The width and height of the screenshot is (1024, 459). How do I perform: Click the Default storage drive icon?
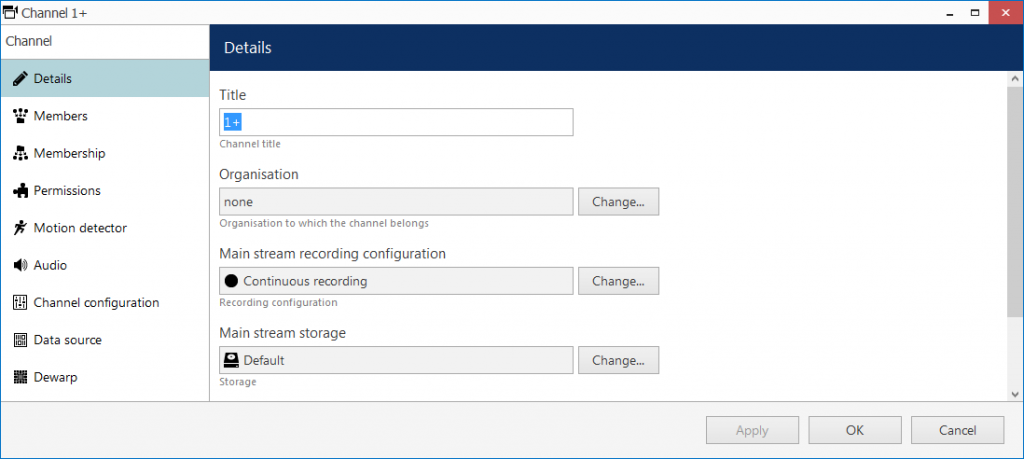[x=231, y=360]
